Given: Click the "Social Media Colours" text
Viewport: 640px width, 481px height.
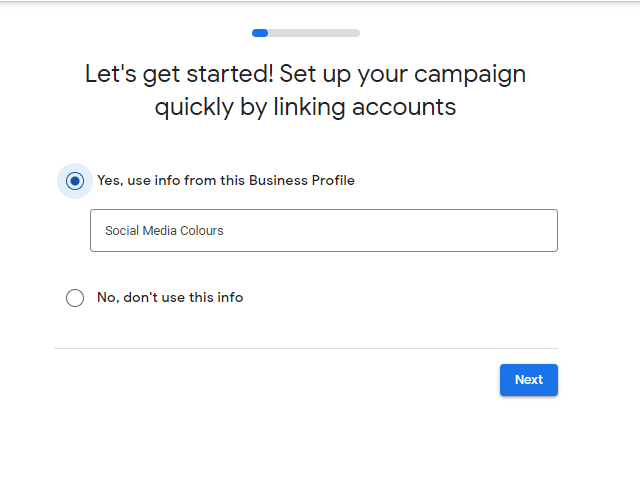Looking at the screenshot, I should click(164, 231).
